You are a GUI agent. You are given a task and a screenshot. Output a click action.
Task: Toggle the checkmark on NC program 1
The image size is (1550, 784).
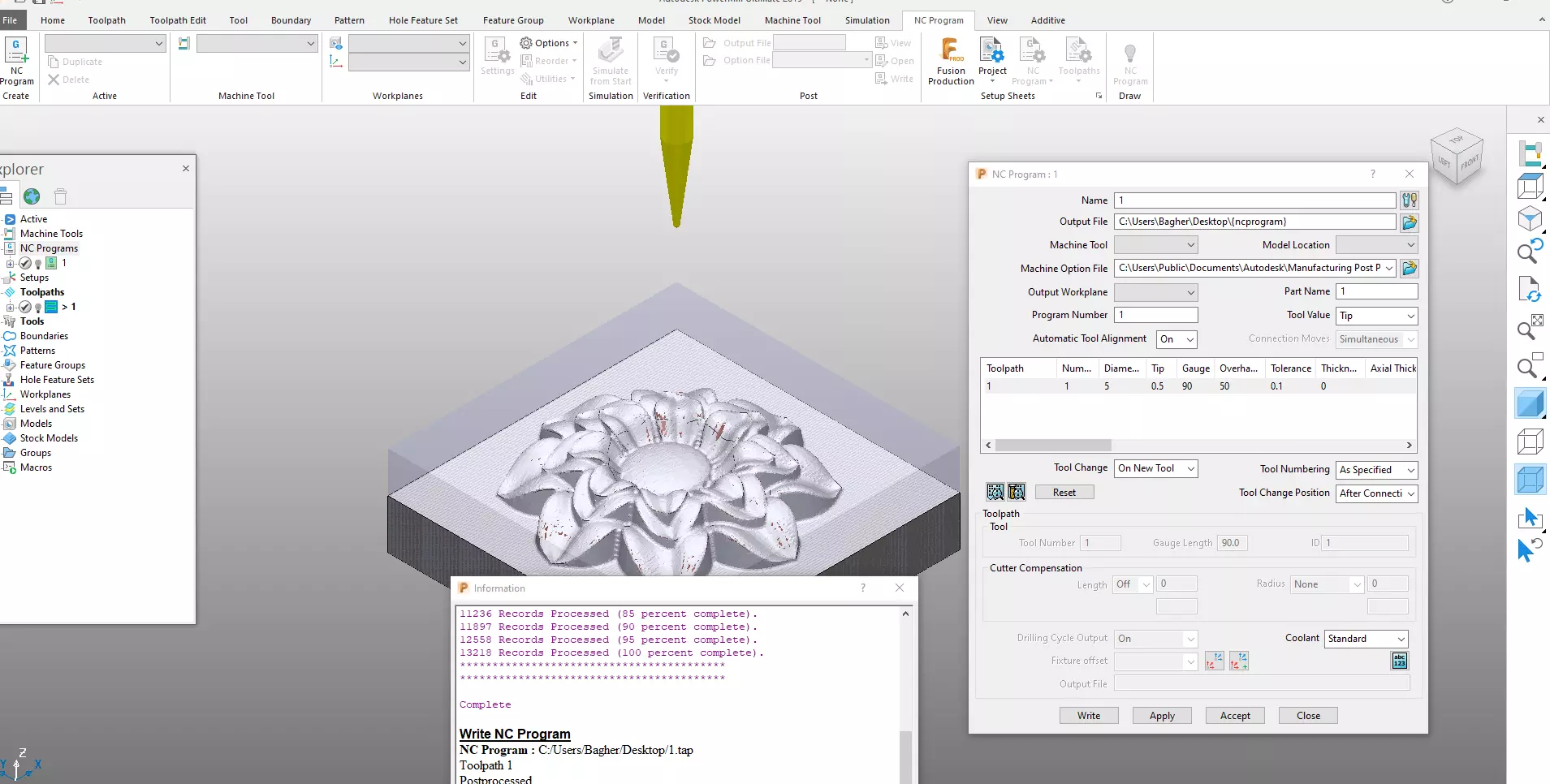tap(25, 263)
